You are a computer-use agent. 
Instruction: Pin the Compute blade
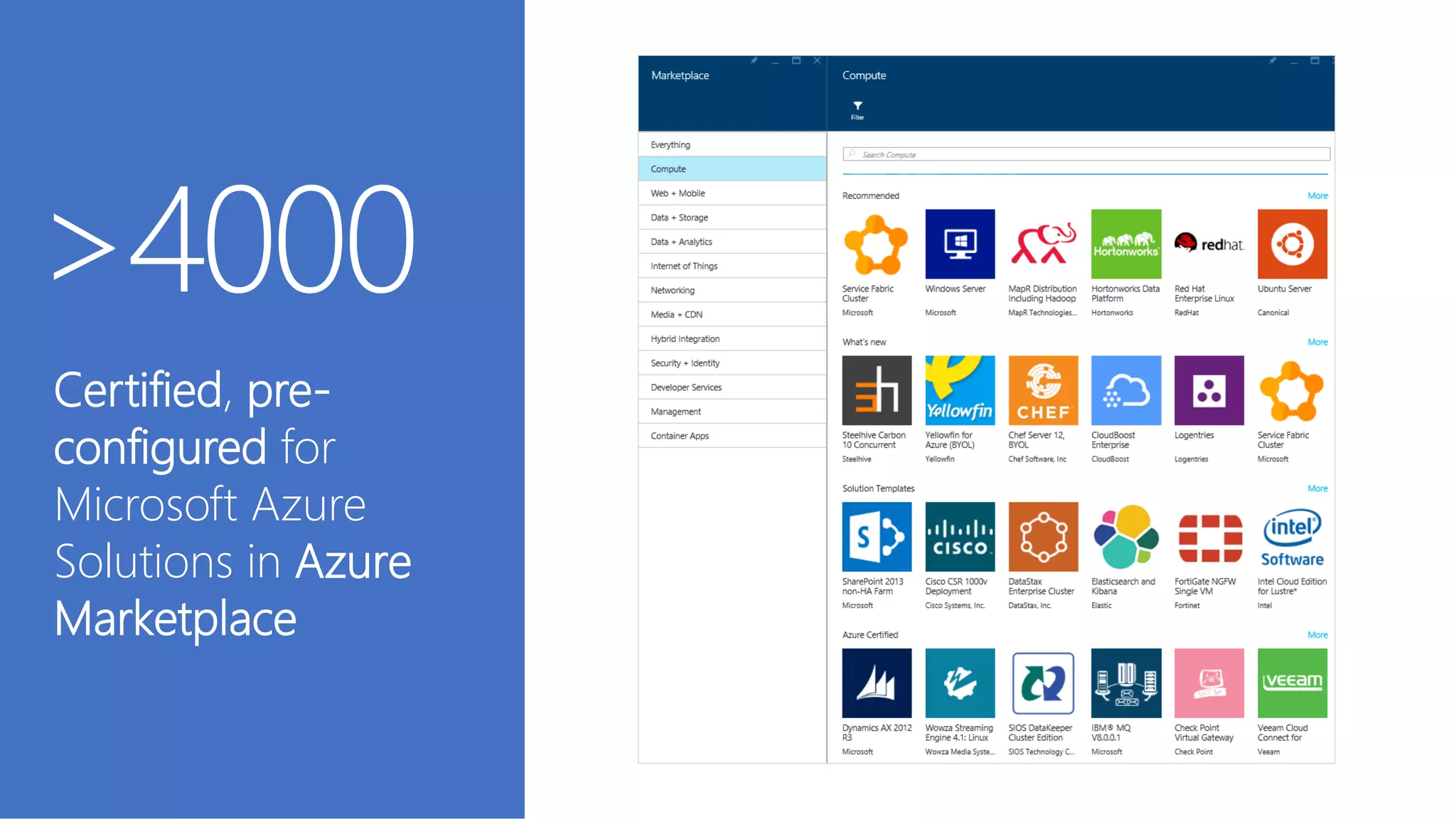pyautogui.click(x=1273, y=61)
